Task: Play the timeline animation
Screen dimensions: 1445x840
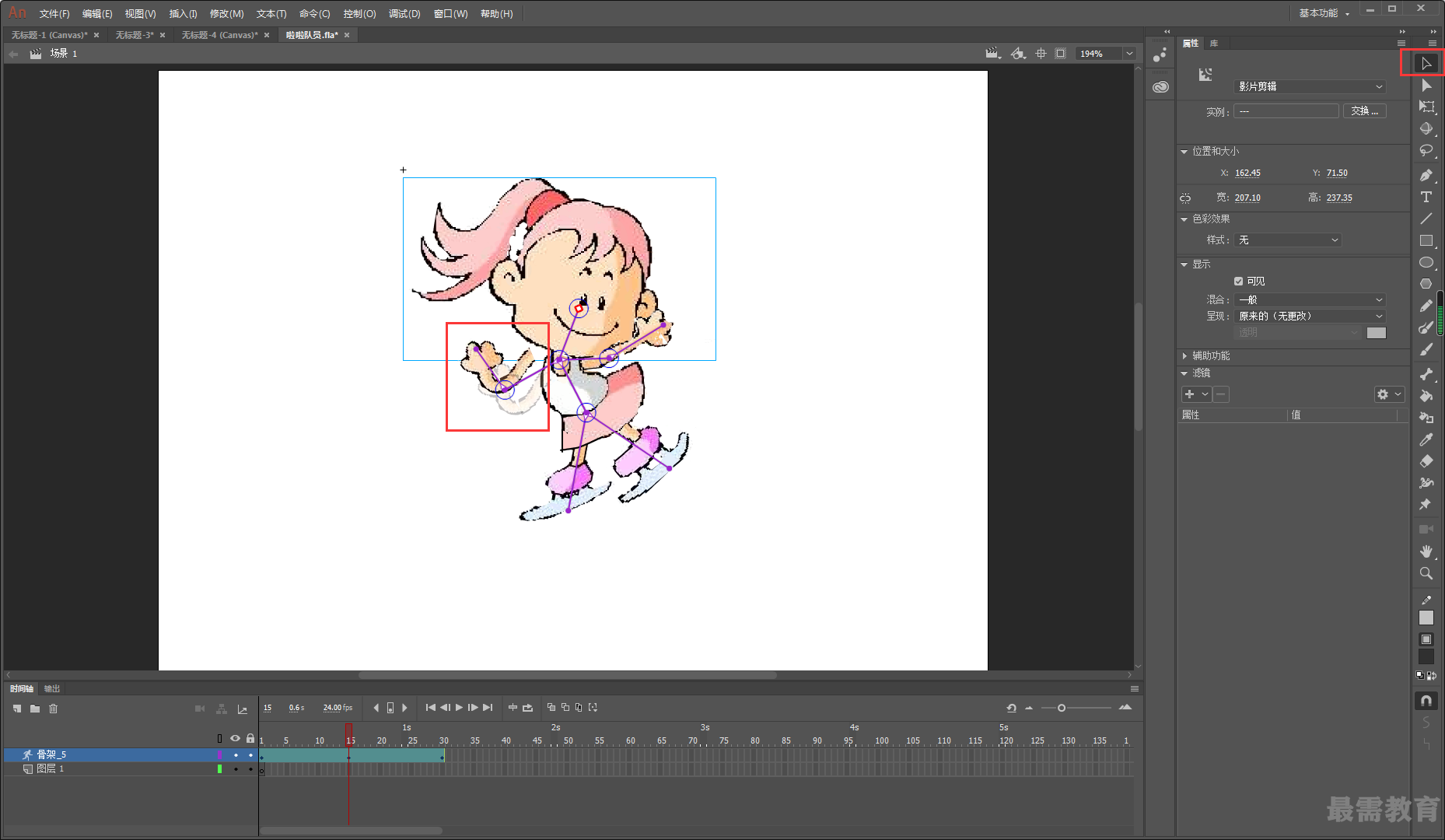Action: click(459, 708)
